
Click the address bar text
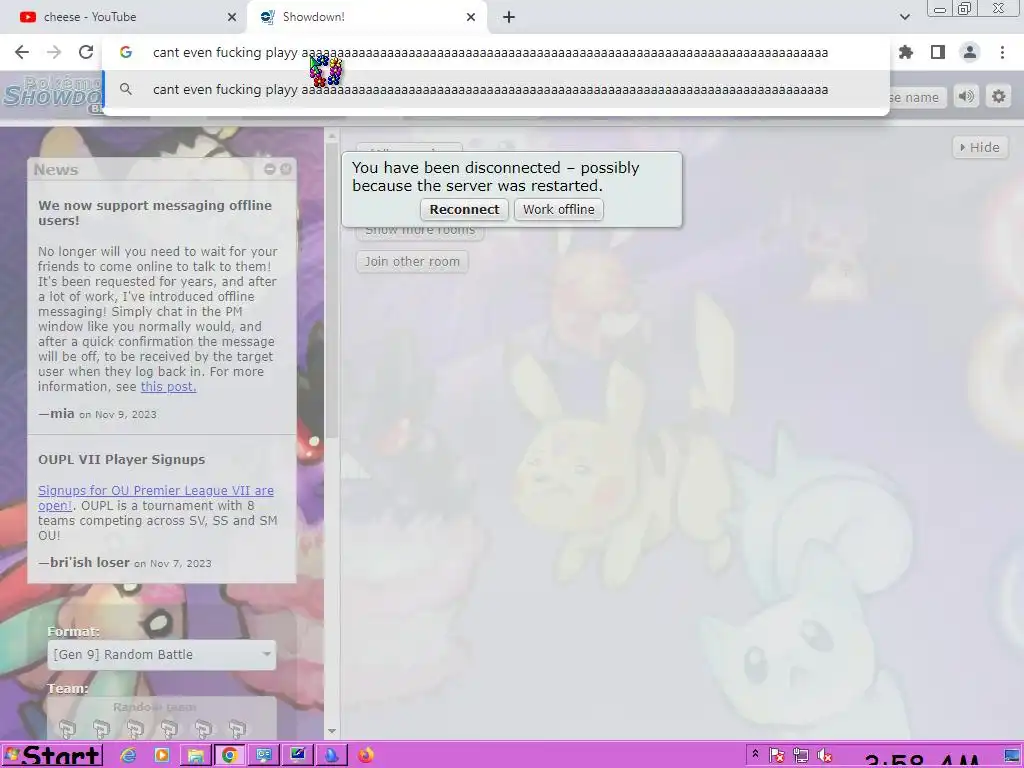(x=490, y=52)
